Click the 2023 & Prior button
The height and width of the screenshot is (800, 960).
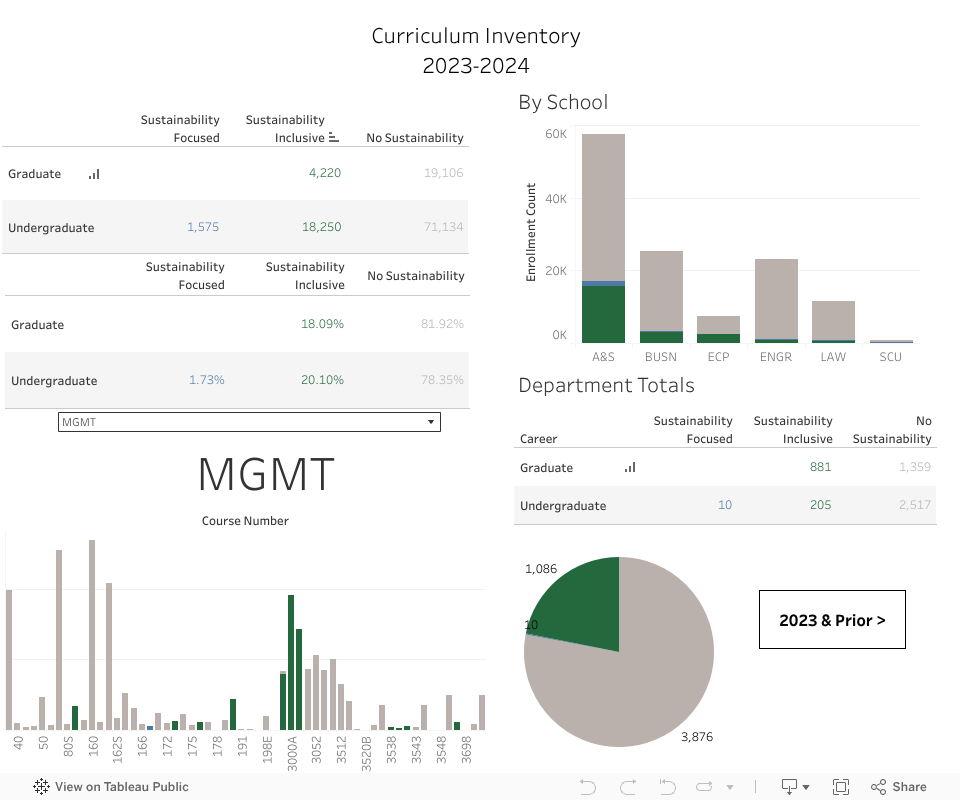click(x=832, y=620)
